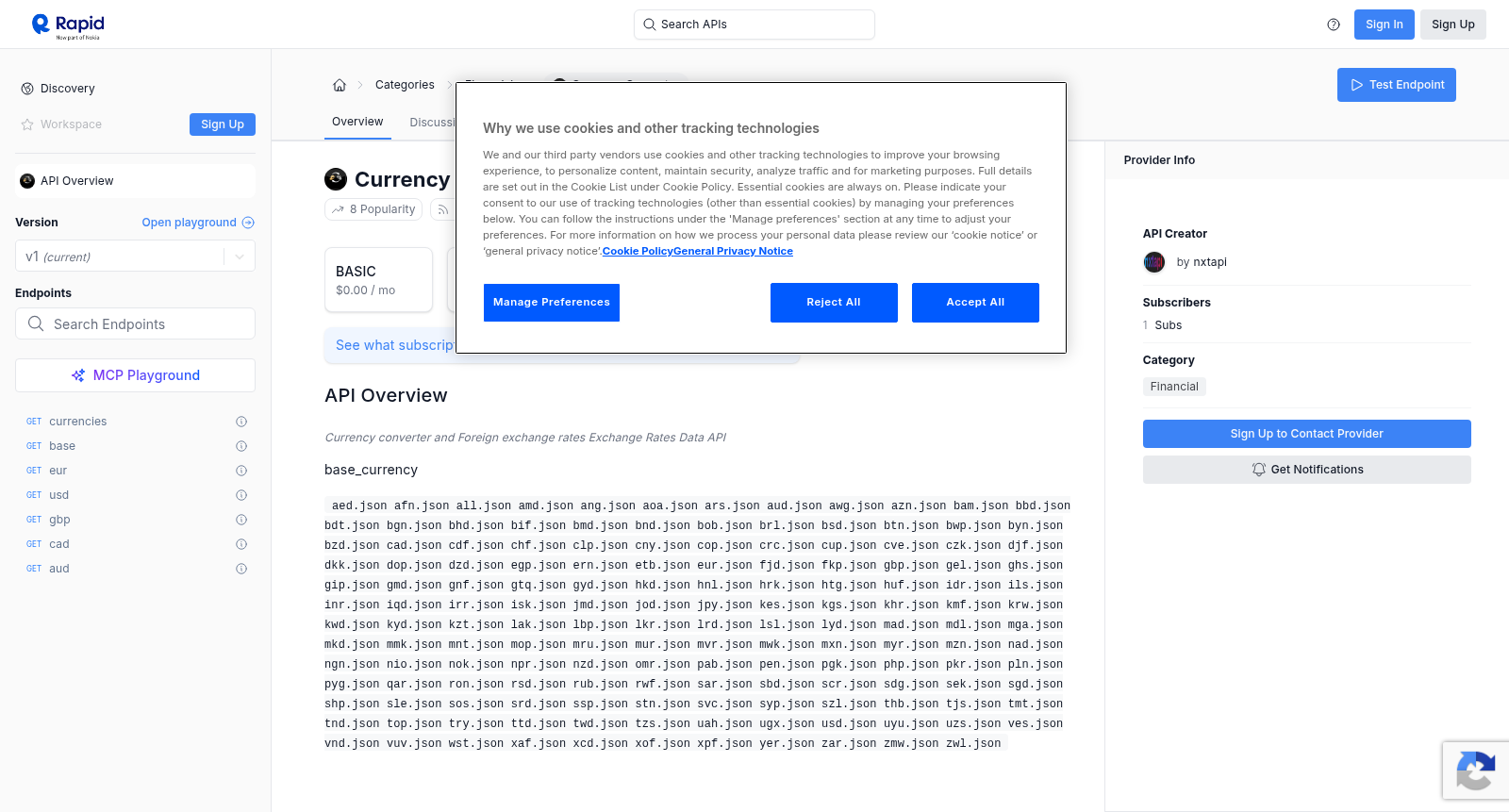Click Sign Up to Contact Provider
Image resolution: width=1509 pixels, height=812 pixels.
click(x=1306, y=434)
